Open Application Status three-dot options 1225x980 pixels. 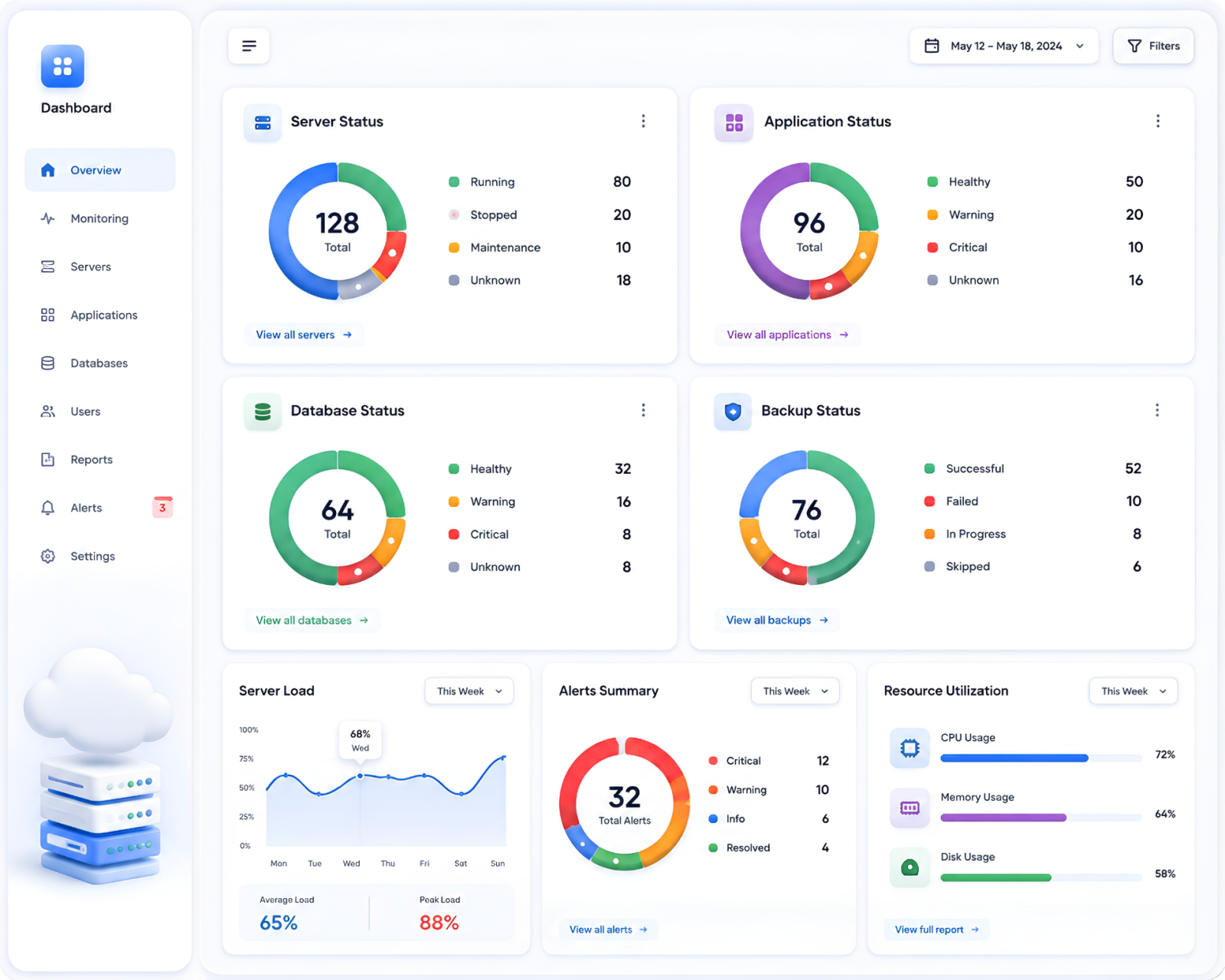click(1158, 121)
